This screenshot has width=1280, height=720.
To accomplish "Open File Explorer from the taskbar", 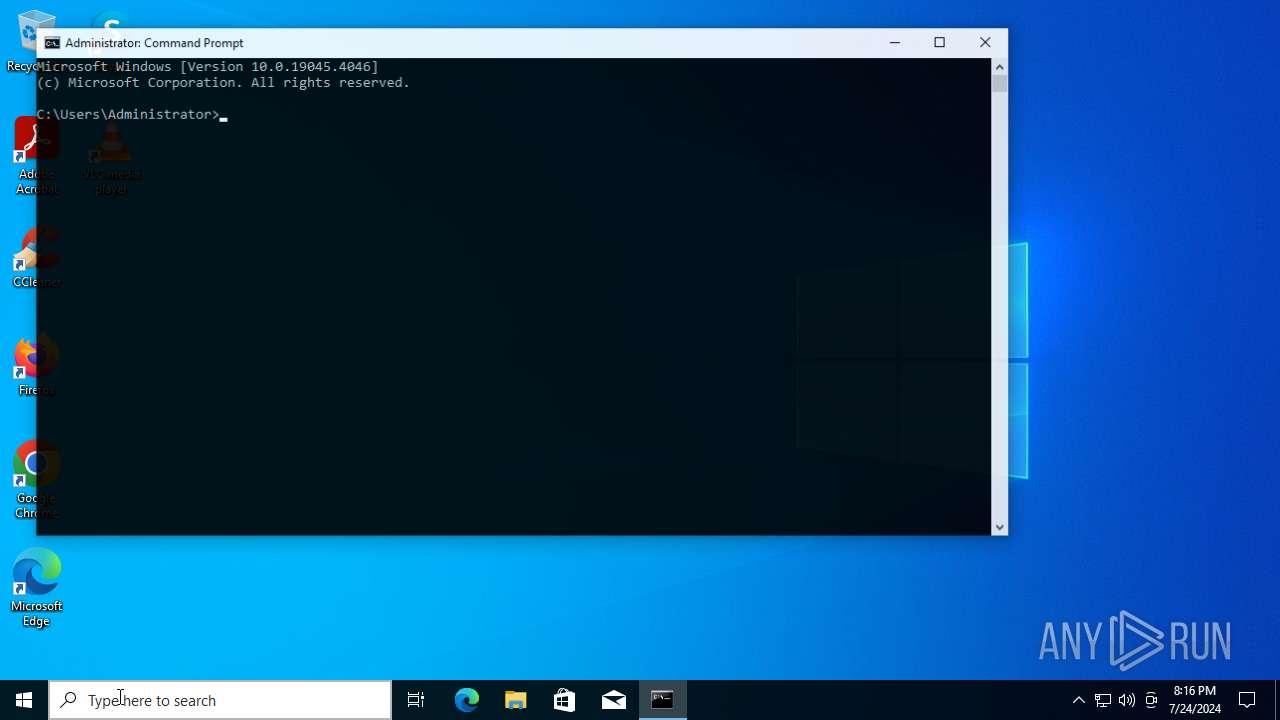I will coord(516,700).
